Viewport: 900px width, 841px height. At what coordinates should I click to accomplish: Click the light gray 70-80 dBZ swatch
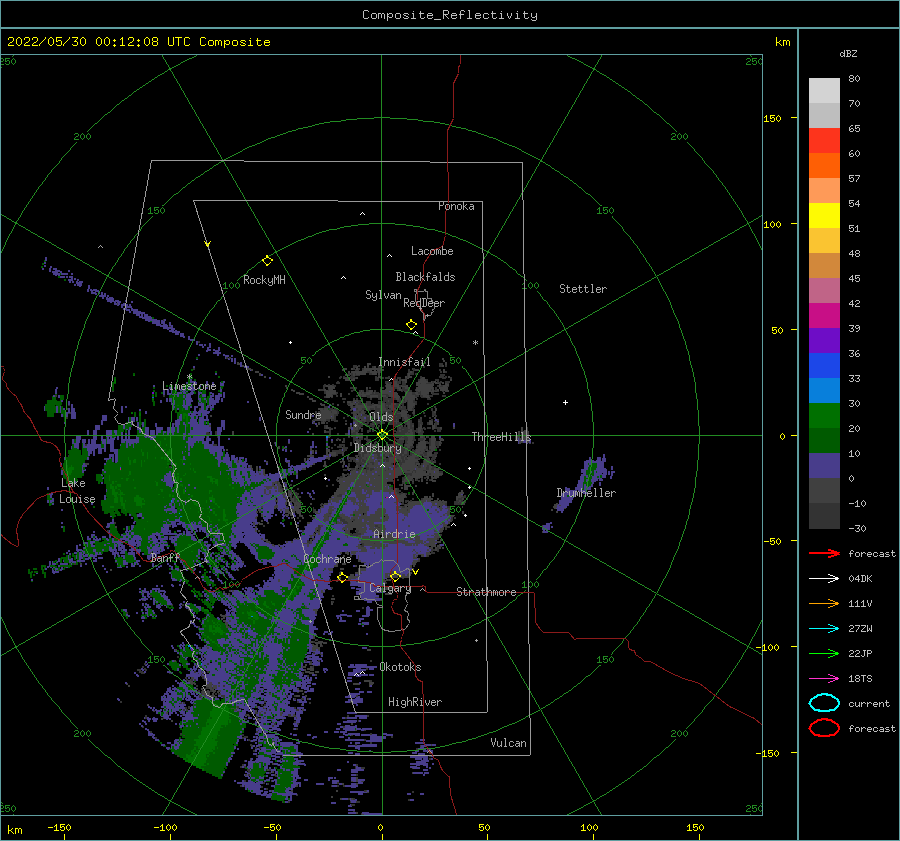pos(824,91)
